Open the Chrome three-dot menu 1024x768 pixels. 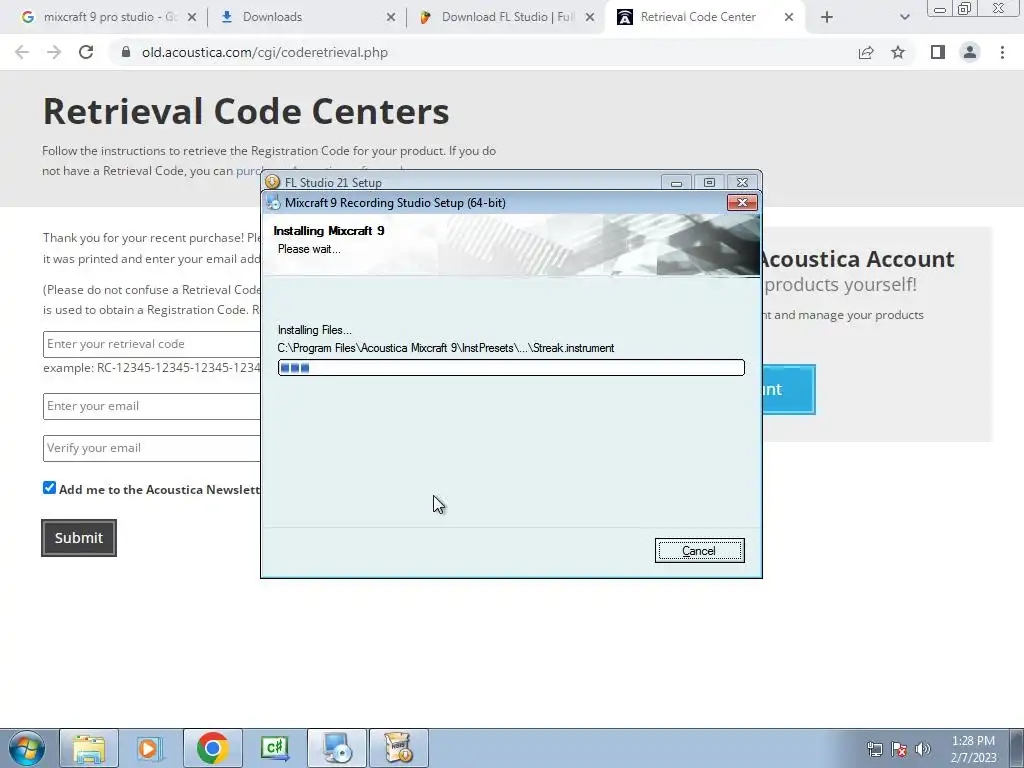(1002, 52)
